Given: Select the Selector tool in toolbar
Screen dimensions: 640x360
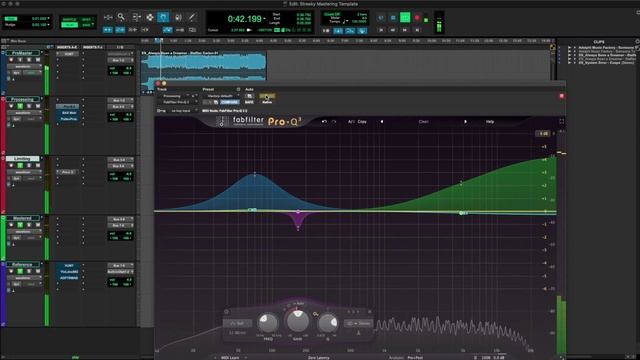Looking at the screenshot, I should point(150,17).
